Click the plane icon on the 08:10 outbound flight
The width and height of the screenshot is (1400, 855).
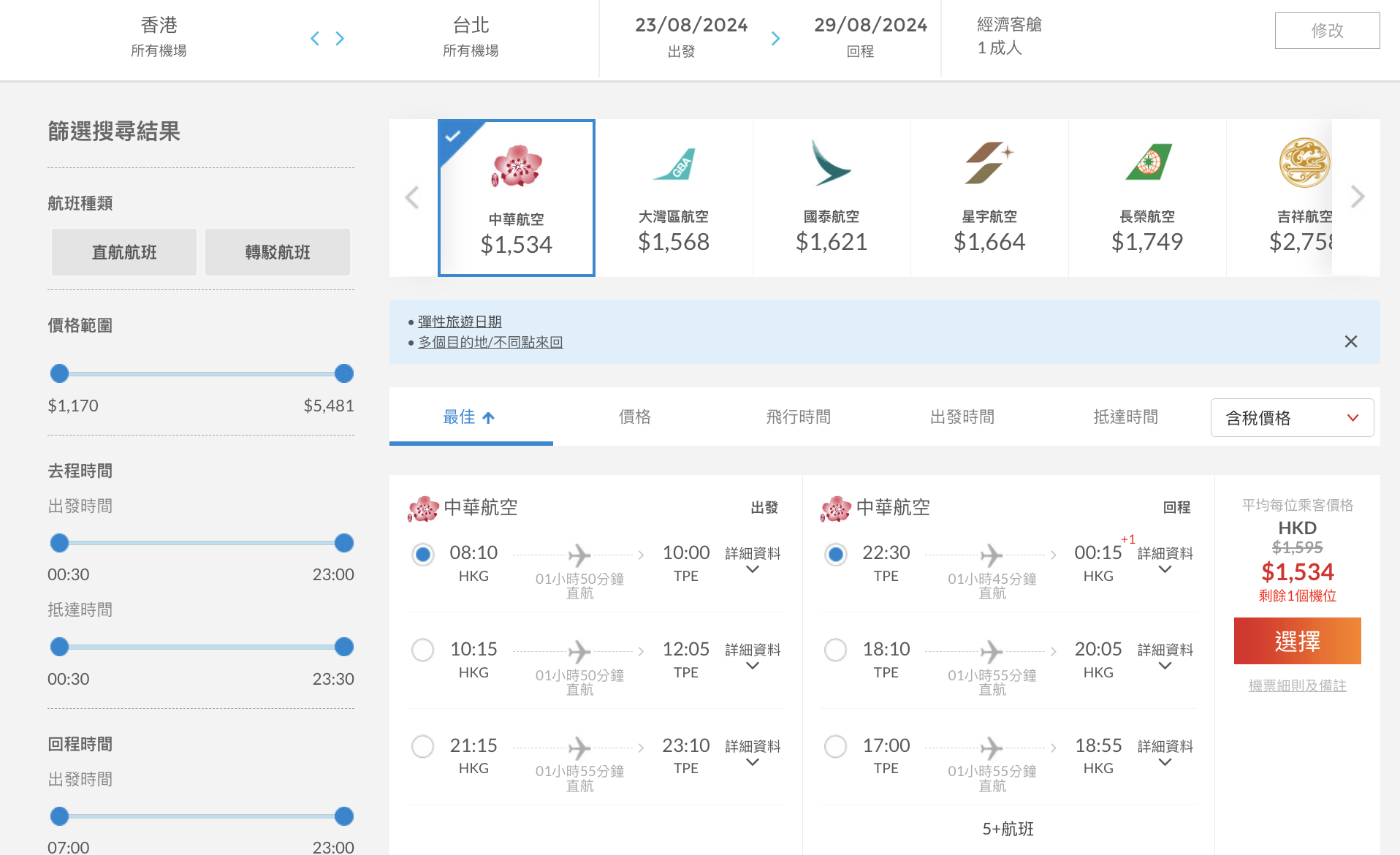579,555
